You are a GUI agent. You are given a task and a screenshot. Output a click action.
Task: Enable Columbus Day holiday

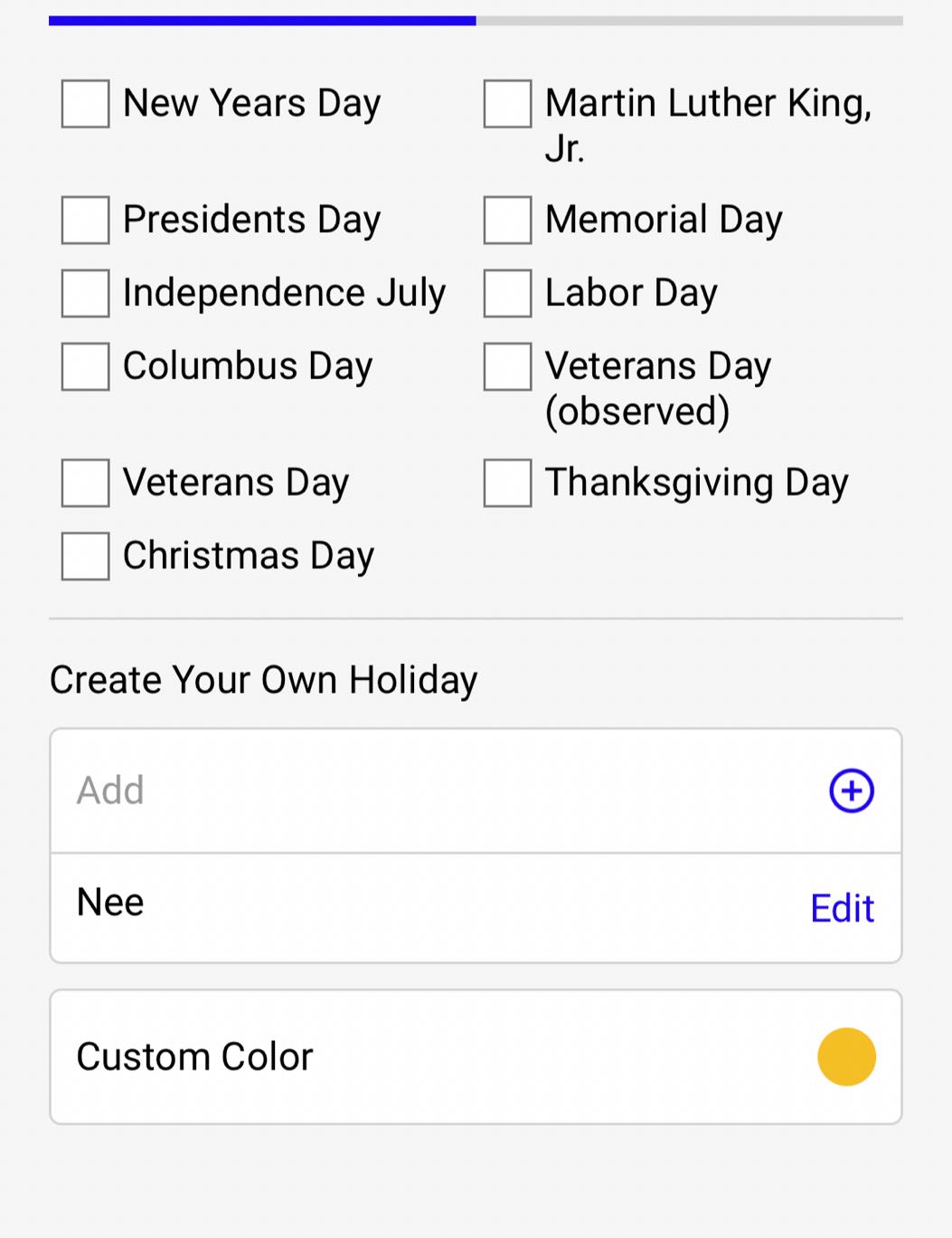pyautogui.click(x=86, y=366)
